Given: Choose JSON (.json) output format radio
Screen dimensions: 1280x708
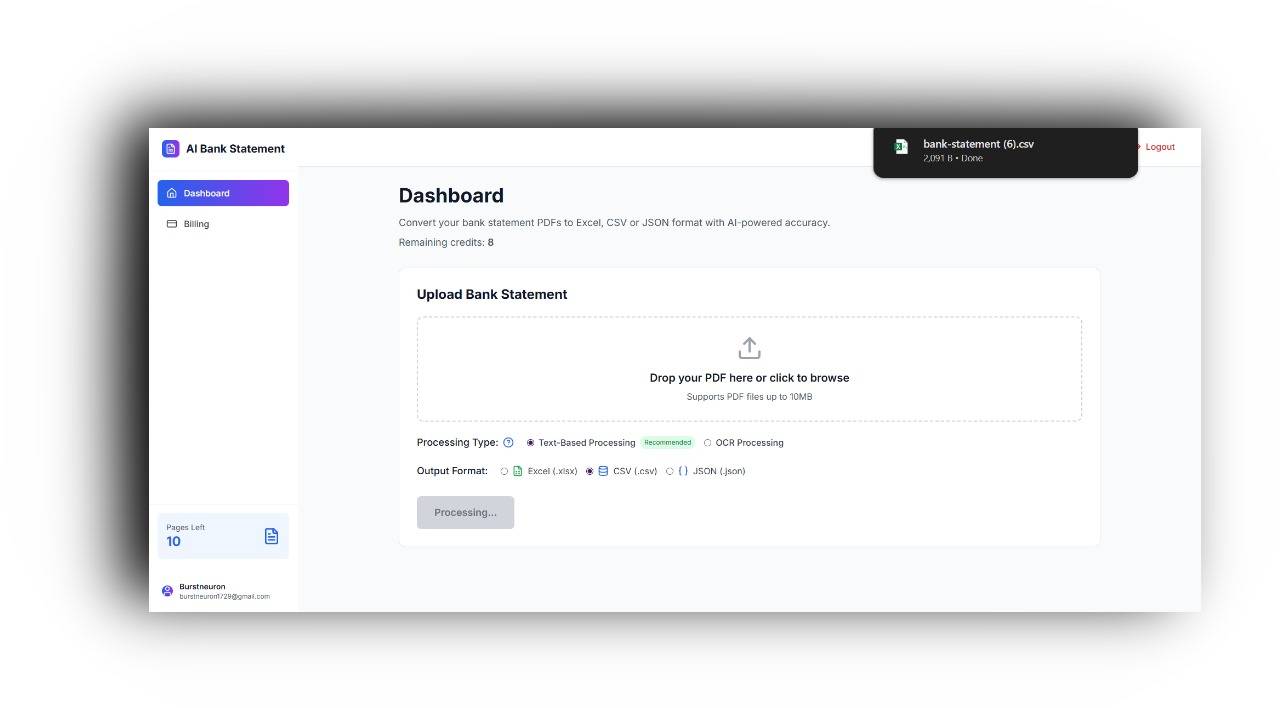Looking at the screenshot, I should tap(669, 471).
